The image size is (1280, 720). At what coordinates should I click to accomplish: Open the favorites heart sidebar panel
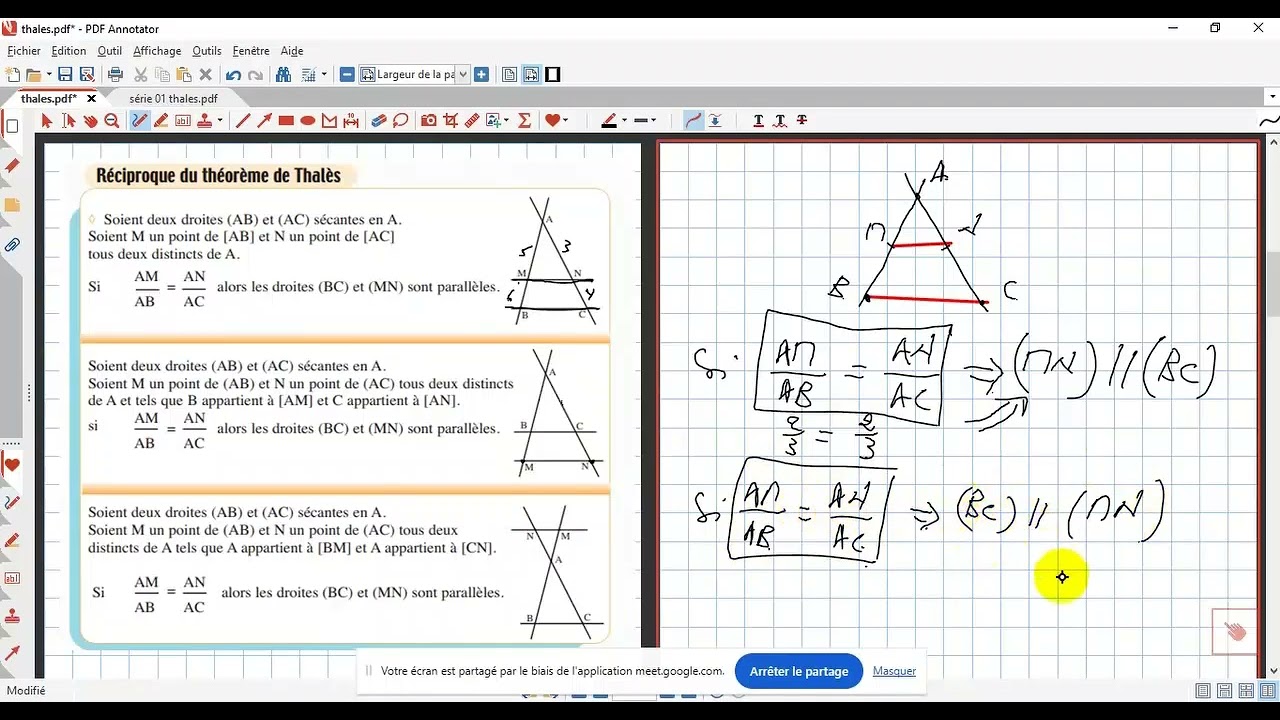point(12,465)
